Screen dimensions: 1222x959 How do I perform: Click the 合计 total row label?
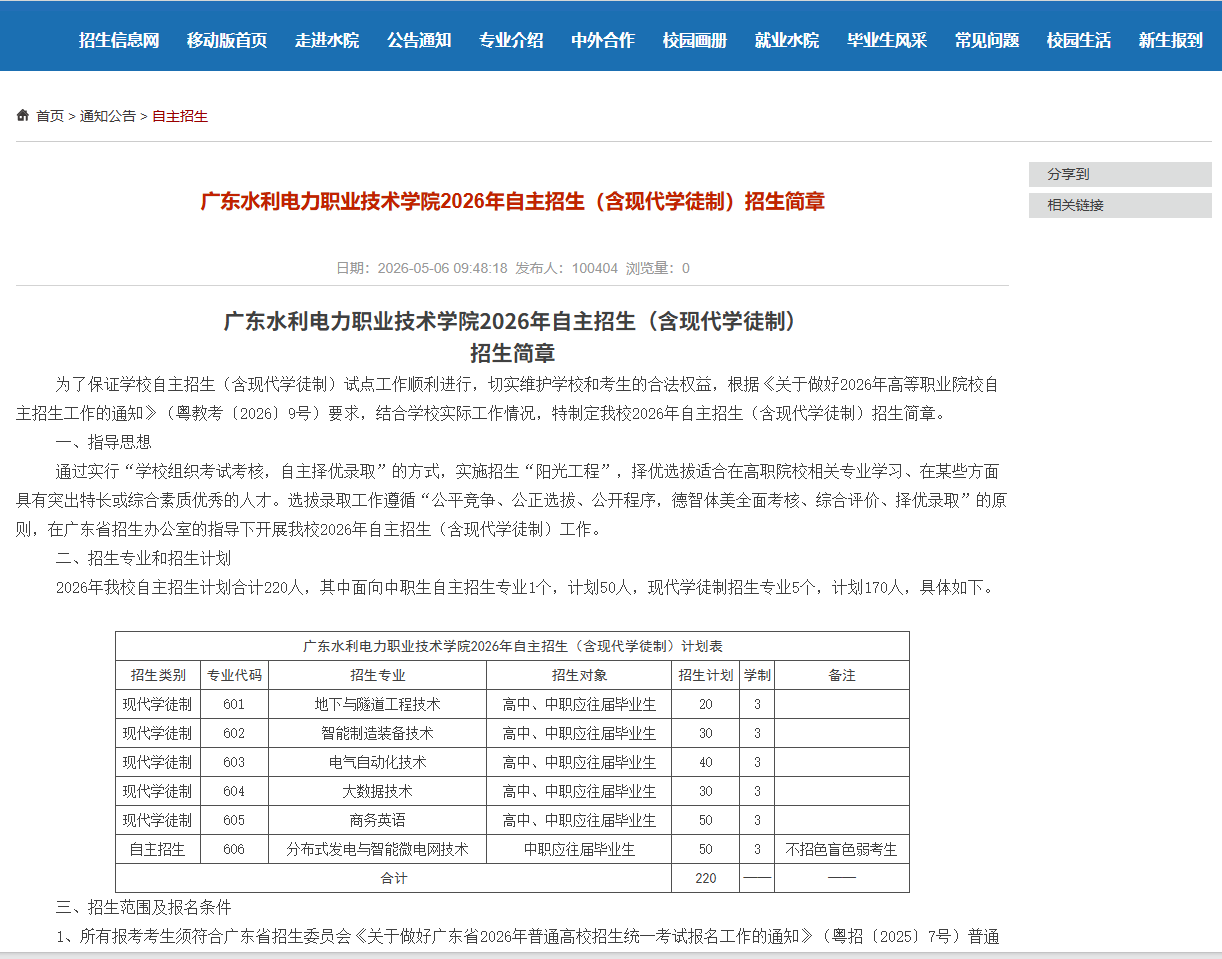tap(394, 878)
